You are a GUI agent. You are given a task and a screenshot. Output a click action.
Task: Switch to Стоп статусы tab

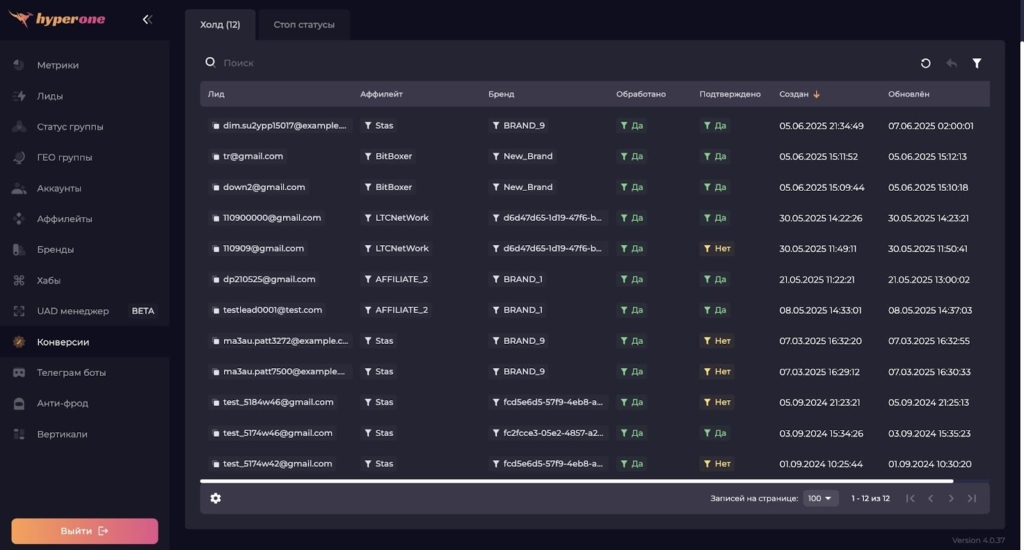pos(303,25)
